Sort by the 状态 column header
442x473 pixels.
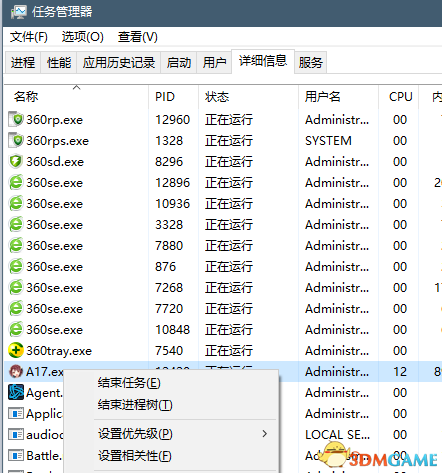click(x=217, y=97)
